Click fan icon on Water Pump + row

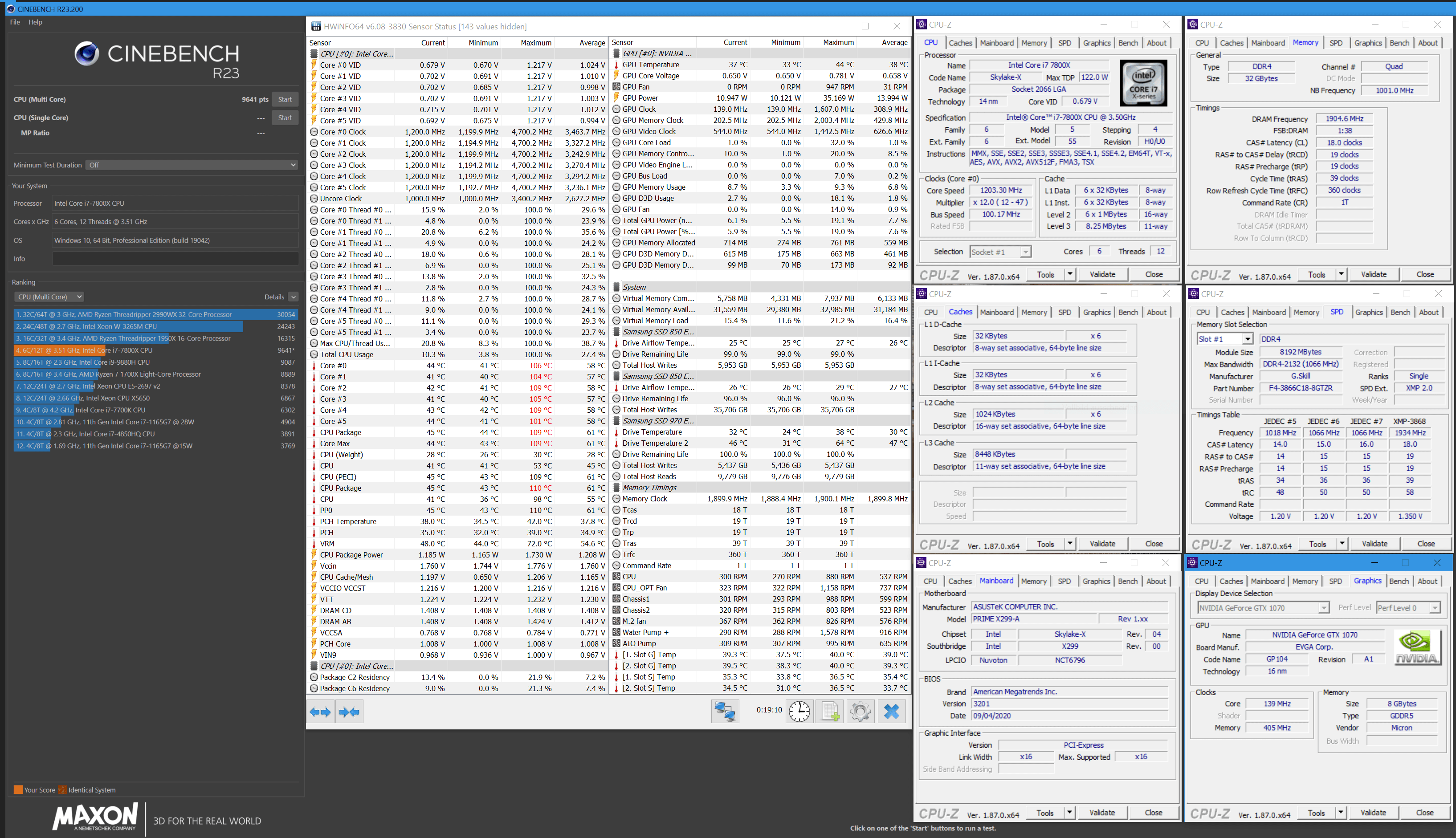pyautogui.click(x=616, y=633)
